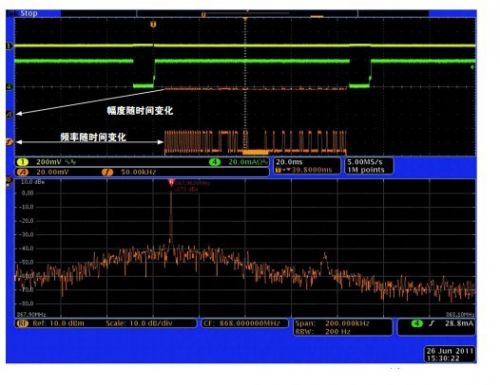500x385 pixels.
Task: Select channel 1 ground level marker
Action: pyautogui.click(x=9, y=46)
